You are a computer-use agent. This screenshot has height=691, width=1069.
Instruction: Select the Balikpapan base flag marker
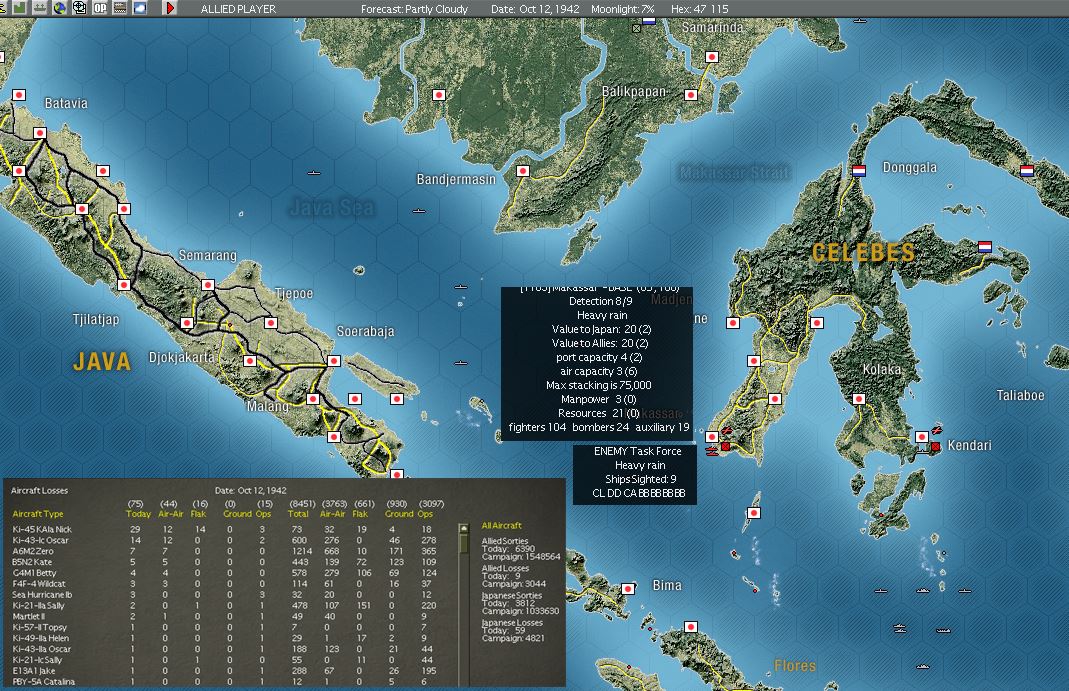(x=691, y=95)
